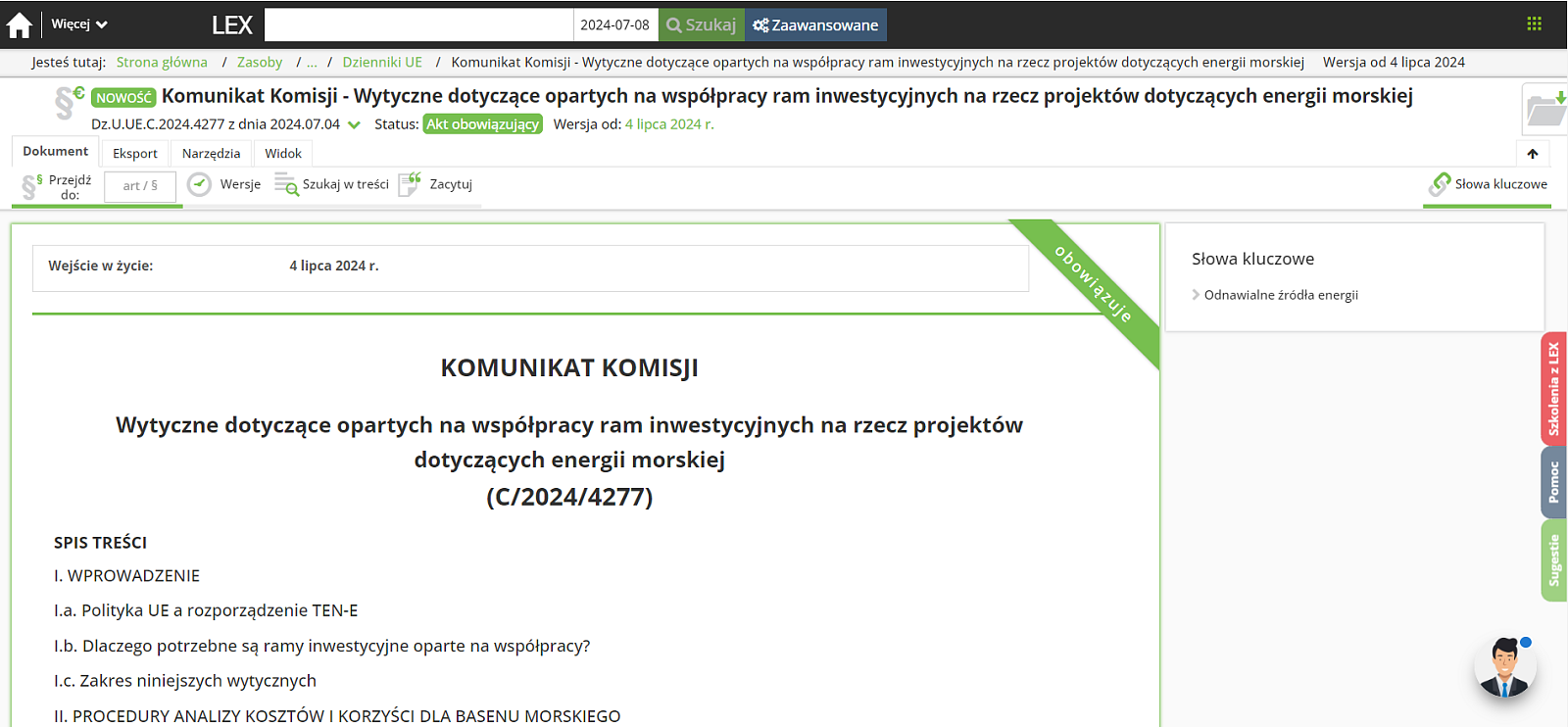
Task: Toggle the Słowa kluczowe panel
Action: coord(1489,184)
